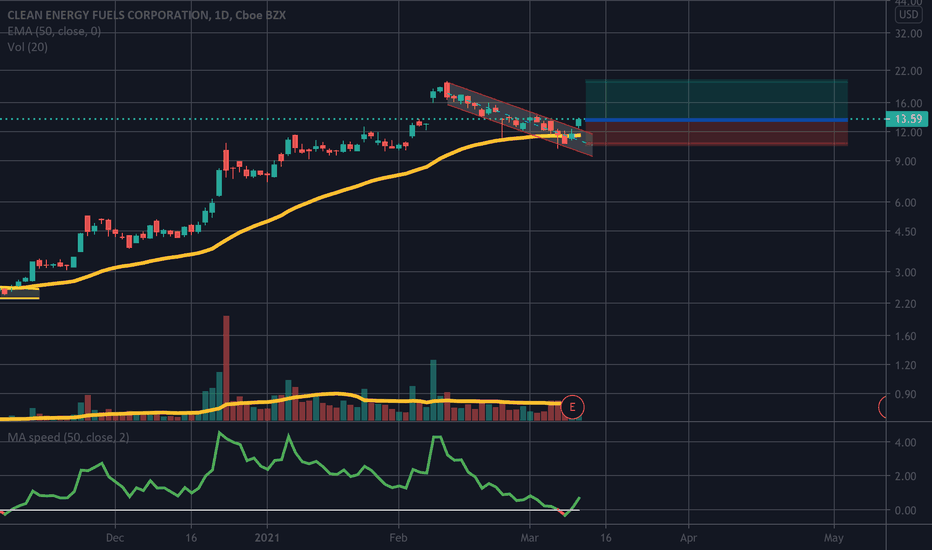Screen dimensions: 932x550
Task: Click the white zero line in the MA speed pane
Action: [289, 510]
